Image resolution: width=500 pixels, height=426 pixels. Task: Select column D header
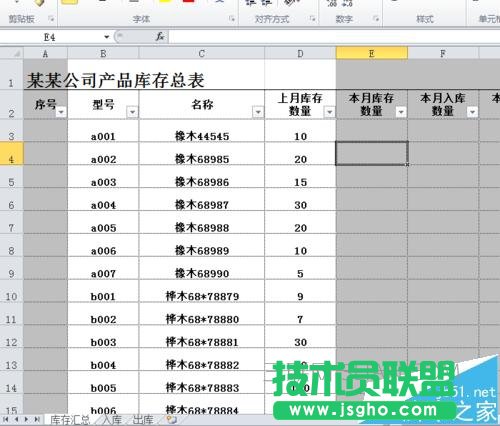300,53
